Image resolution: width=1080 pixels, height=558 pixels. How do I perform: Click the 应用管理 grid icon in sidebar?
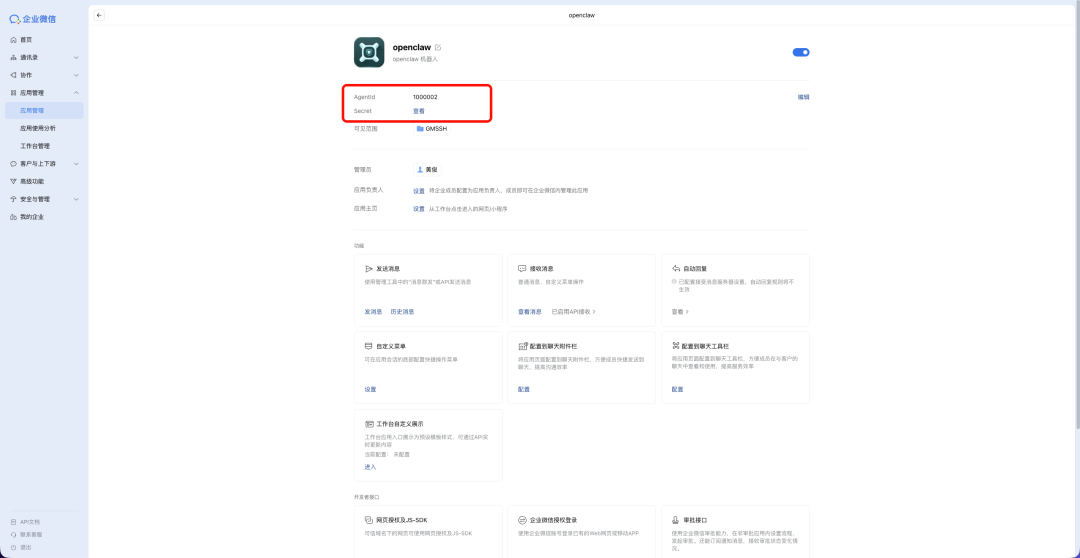pyautogui.click(x=14, y=93)
